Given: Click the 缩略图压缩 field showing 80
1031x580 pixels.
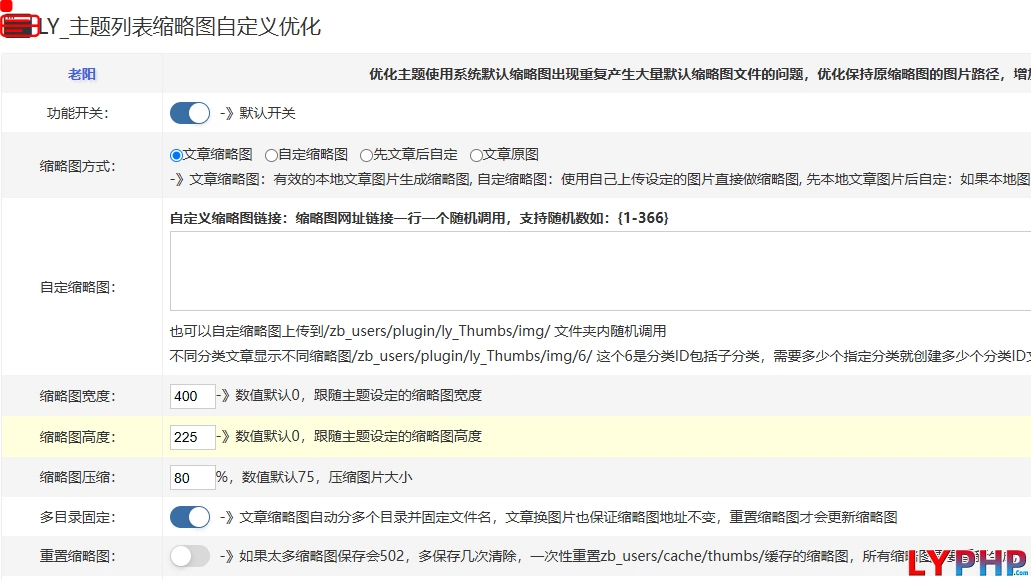Looking at the screenshot, I should (192, 478).
